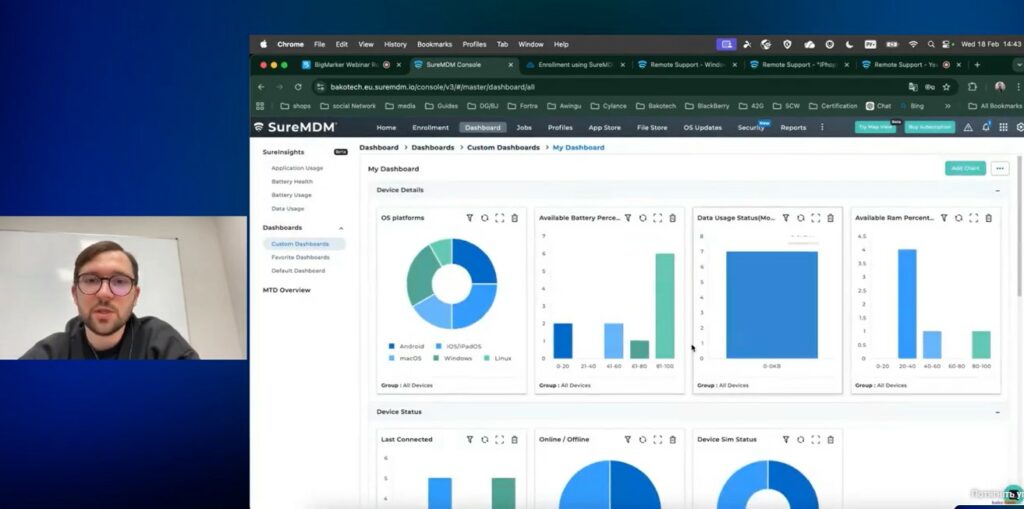Delete the Last Connected chart
This screenshot has width=1024, height=509.
pyautogui.click(x=515, y=439)
